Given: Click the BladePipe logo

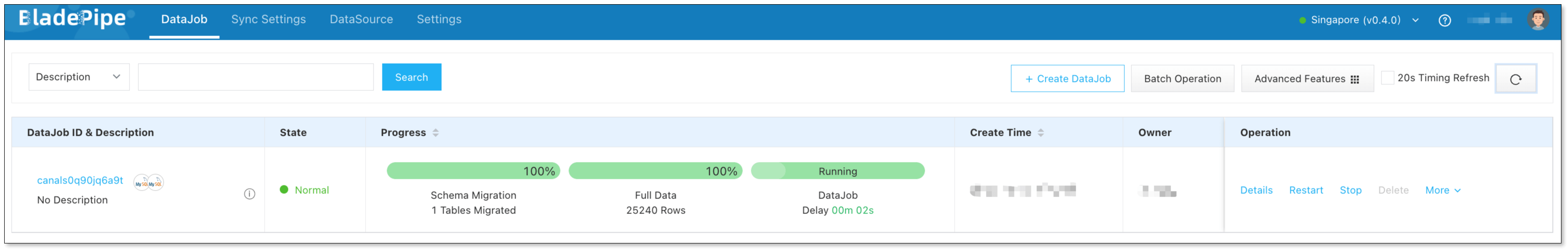Looking at the screenshot, I should [72, 19].
